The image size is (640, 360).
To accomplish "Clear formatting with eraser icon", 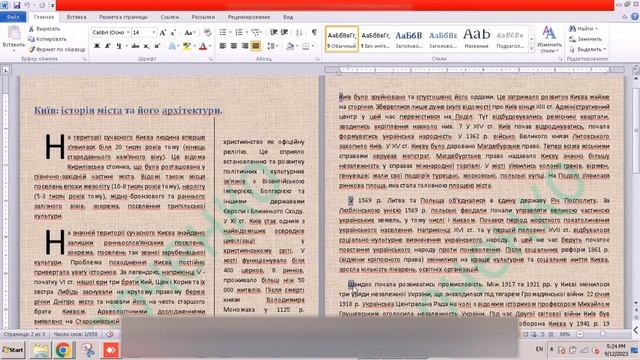I will tap(207, 32).
